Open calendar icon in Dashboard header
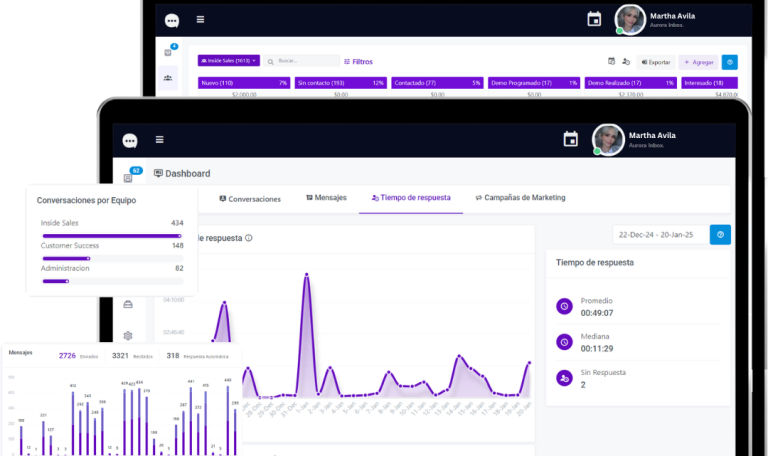 (571, 139)
